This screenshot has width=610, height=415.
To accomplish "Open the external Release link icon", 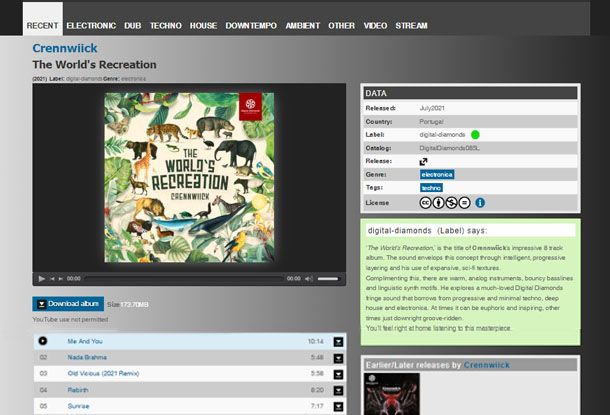I will [424, 161].
